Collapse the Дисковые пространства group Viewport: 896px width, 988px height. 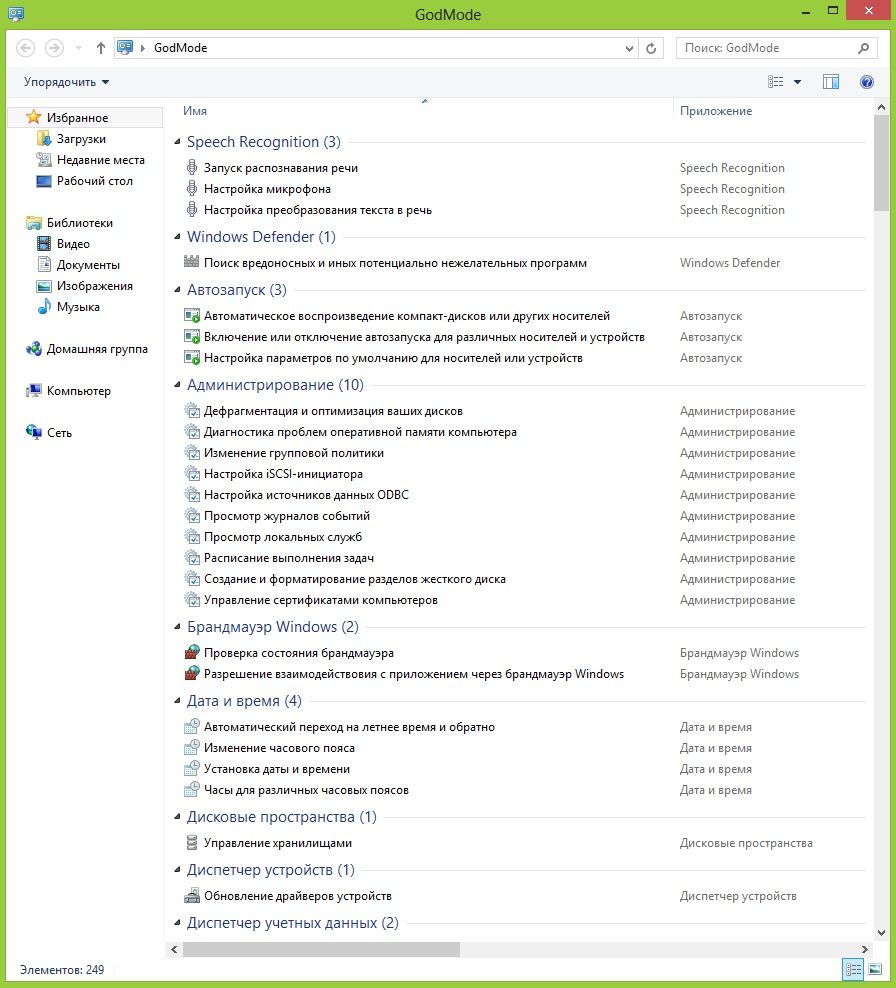pos(177,817)
